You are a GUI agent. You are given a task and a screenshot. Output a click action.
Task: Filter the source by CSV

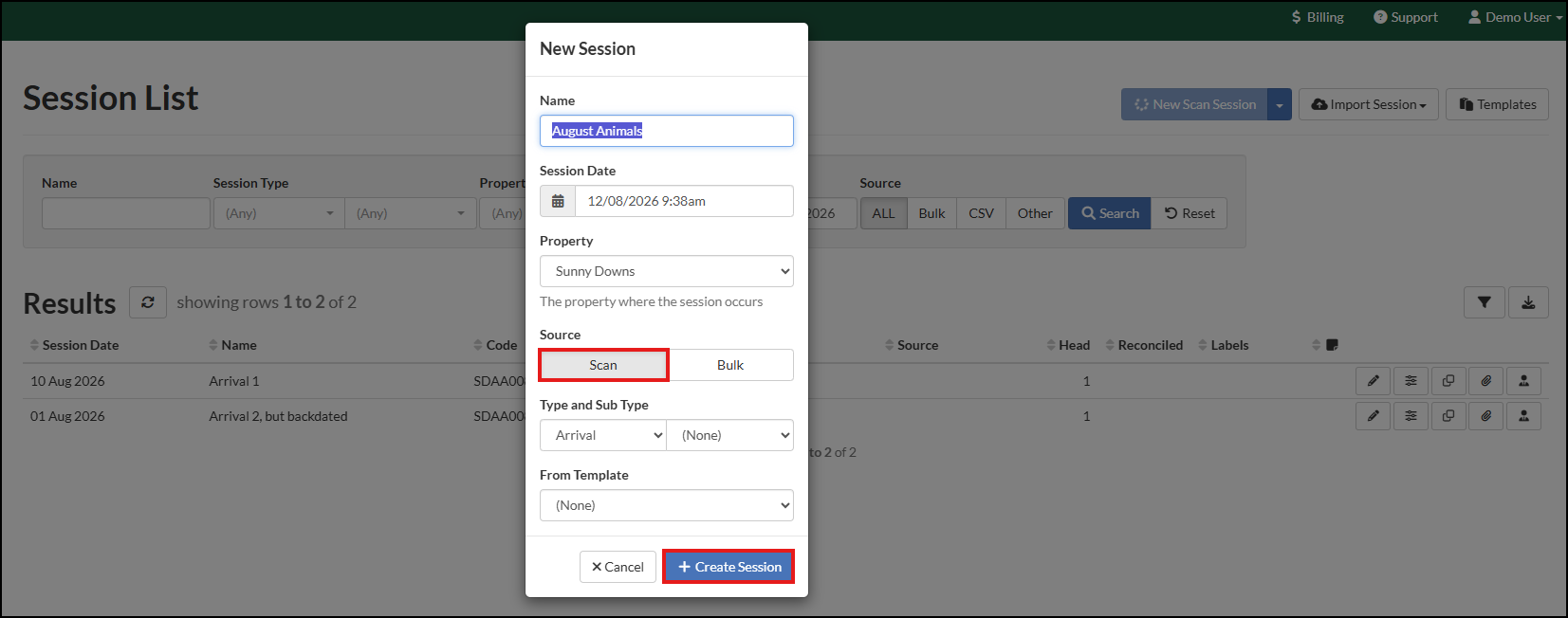point(981,213)
